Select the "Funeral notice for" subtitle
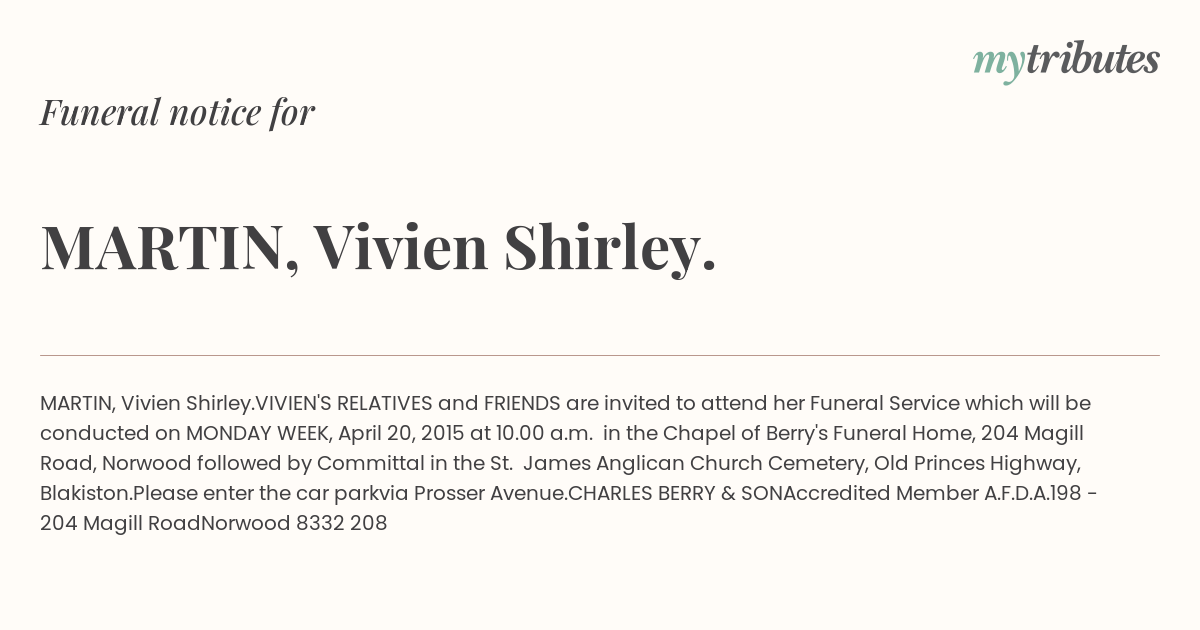 (177, 112)
